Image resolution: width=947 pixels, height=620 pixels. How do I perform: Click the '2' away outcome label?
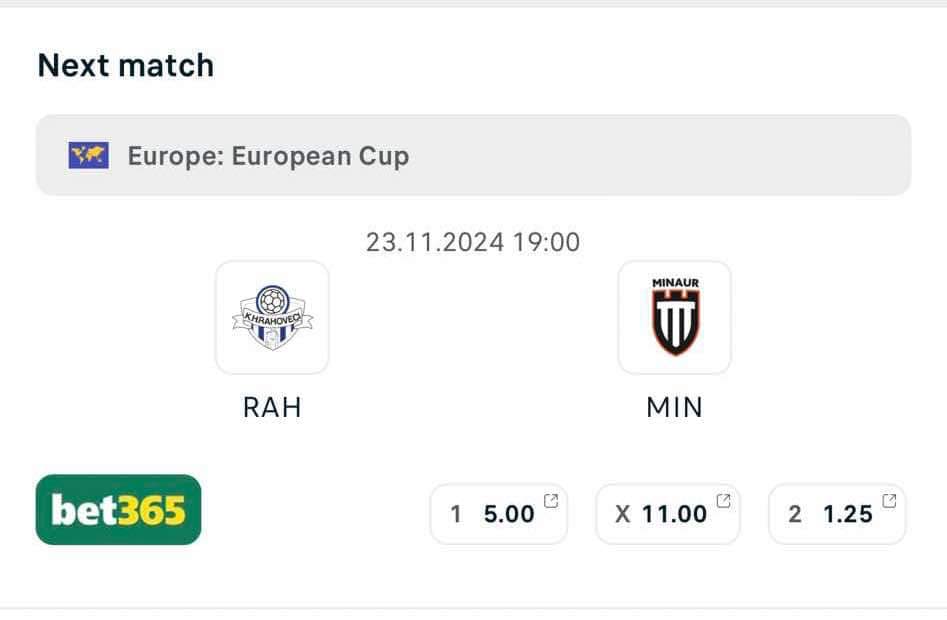coord(795,514)
